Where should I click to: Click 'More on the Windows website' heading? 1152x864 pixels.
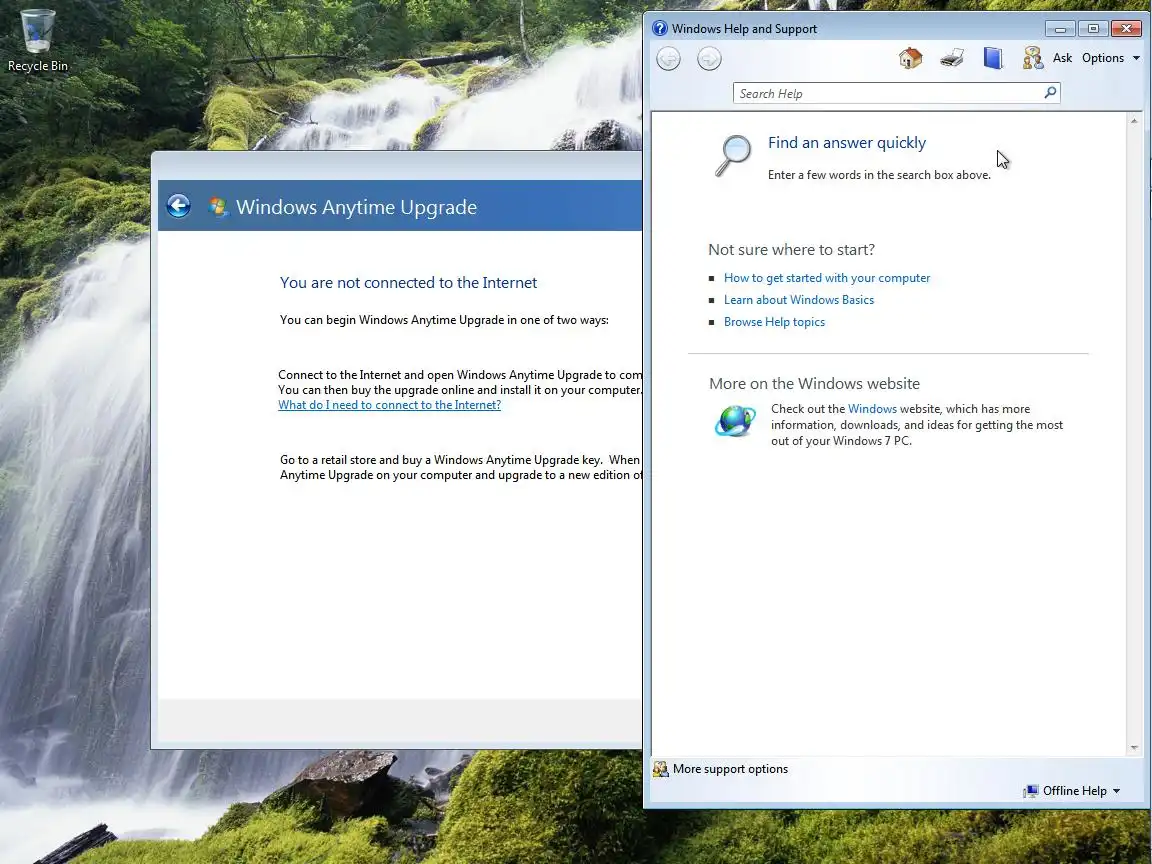pyautogui.click(x=814, y=384)
